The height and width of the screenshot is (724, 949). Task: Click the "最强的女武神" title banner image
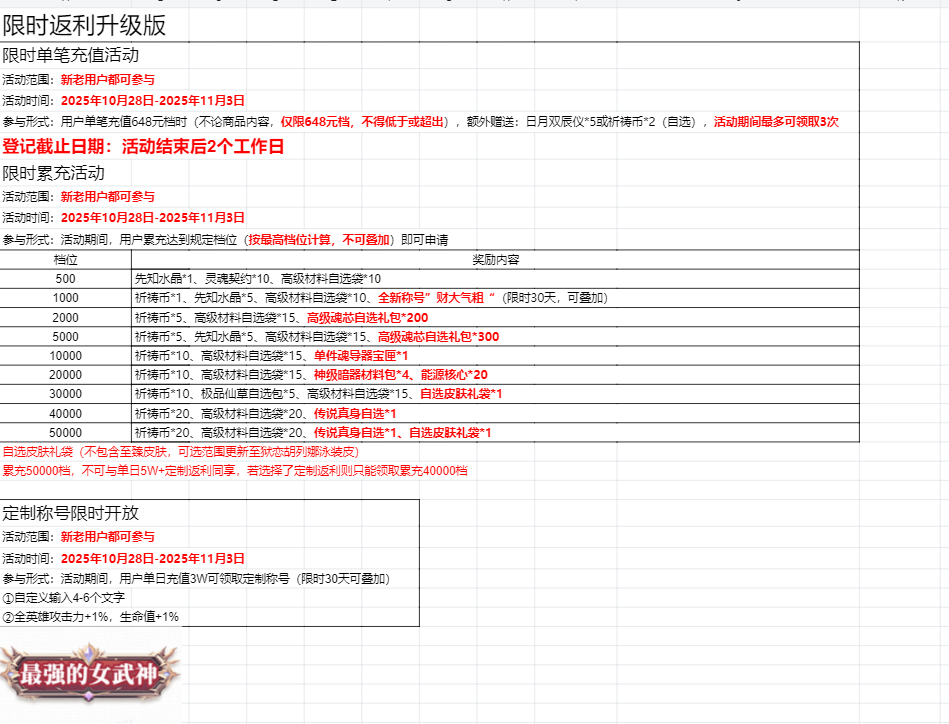point(91,673)
